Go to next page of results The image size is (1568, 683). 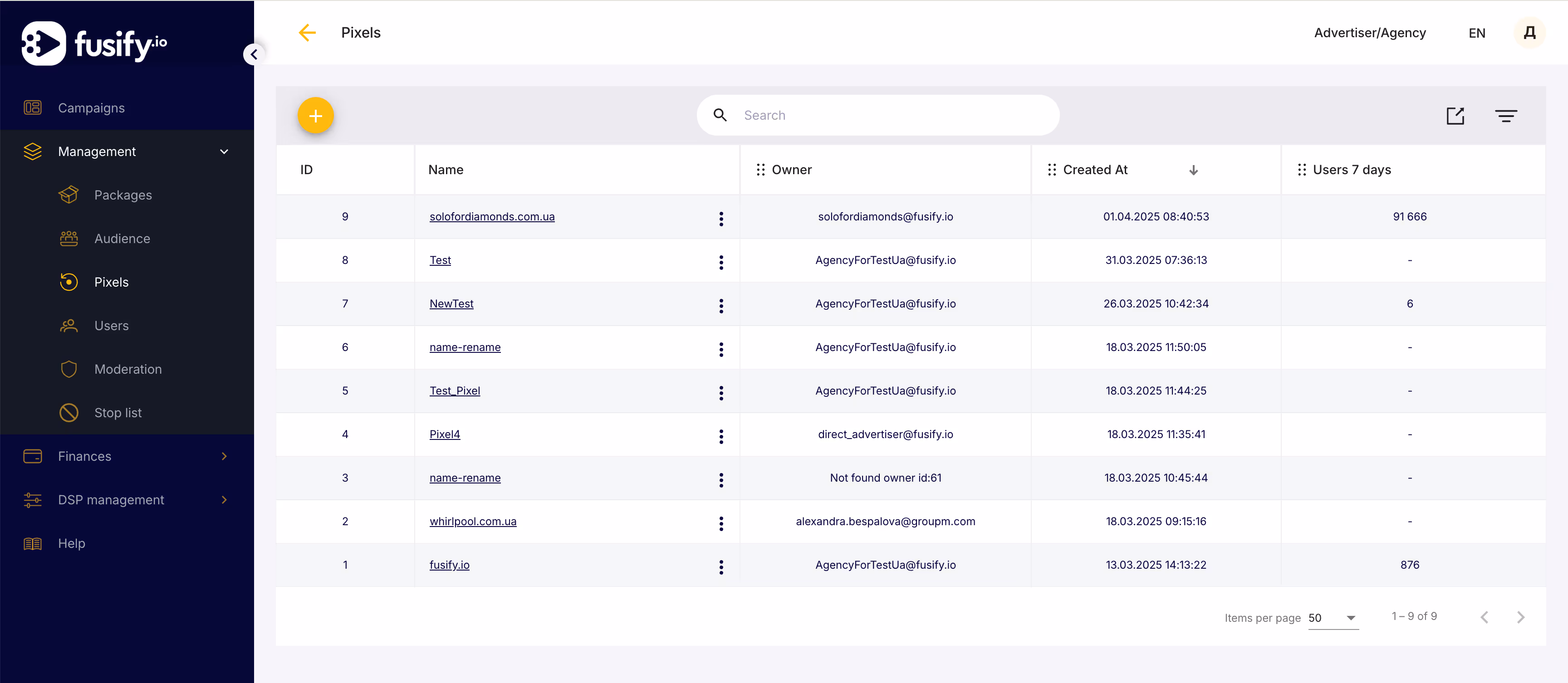[x=1520, y=617]
